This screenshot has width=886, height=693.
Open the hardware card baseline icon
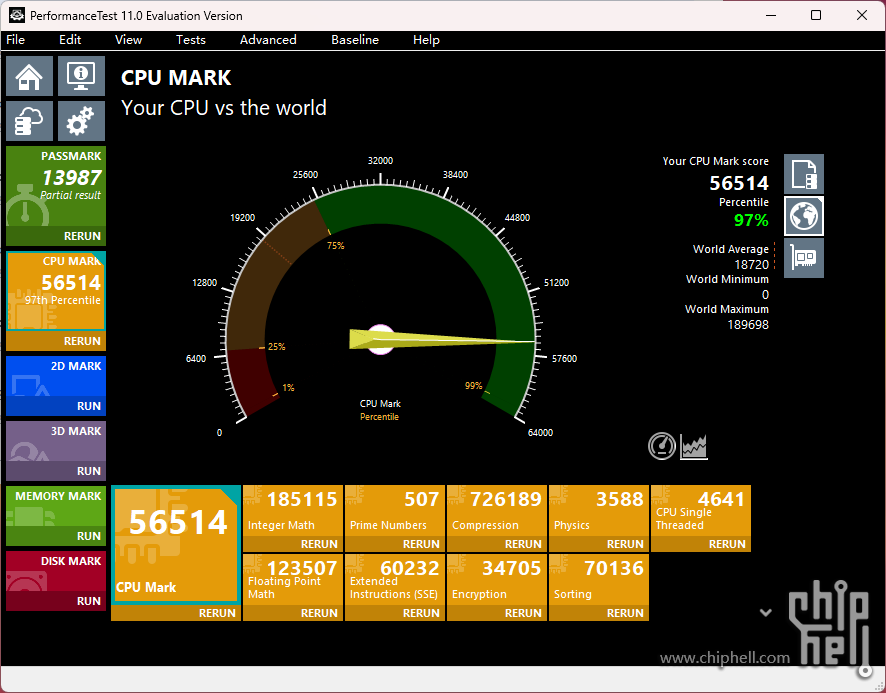point(804,258)
